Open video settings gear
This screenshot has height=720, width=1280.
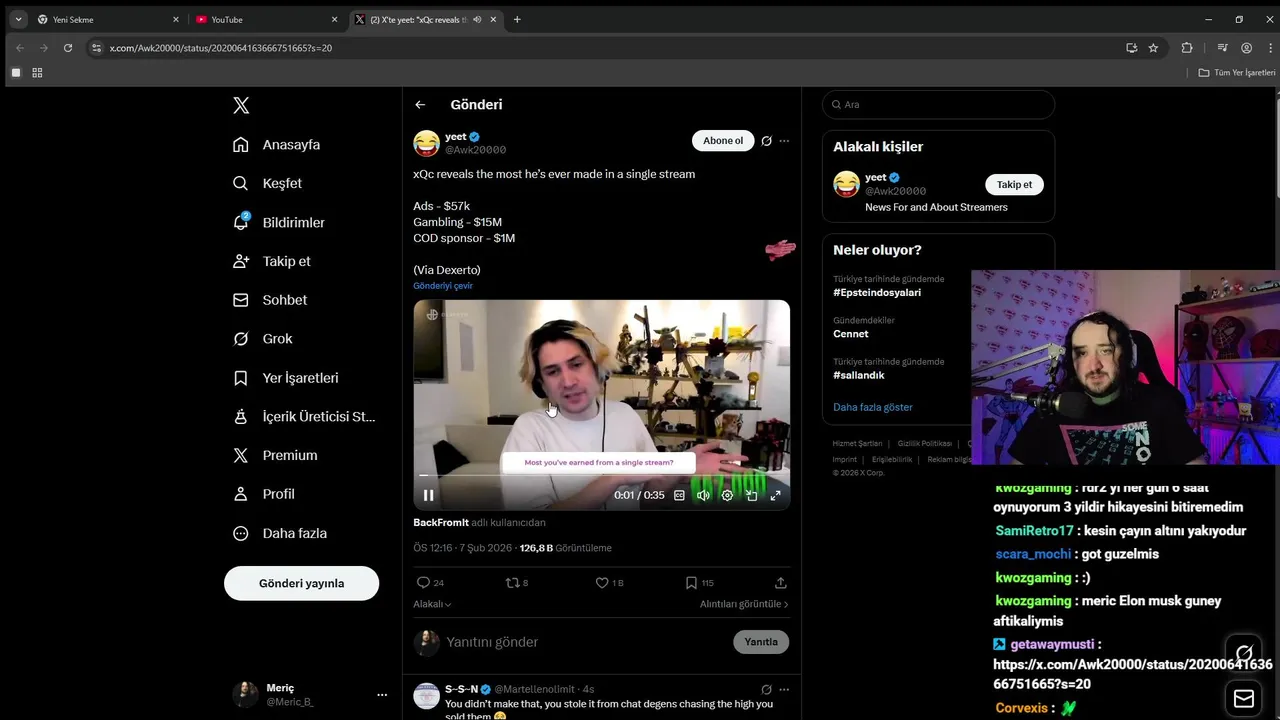(x=727, y=495)
